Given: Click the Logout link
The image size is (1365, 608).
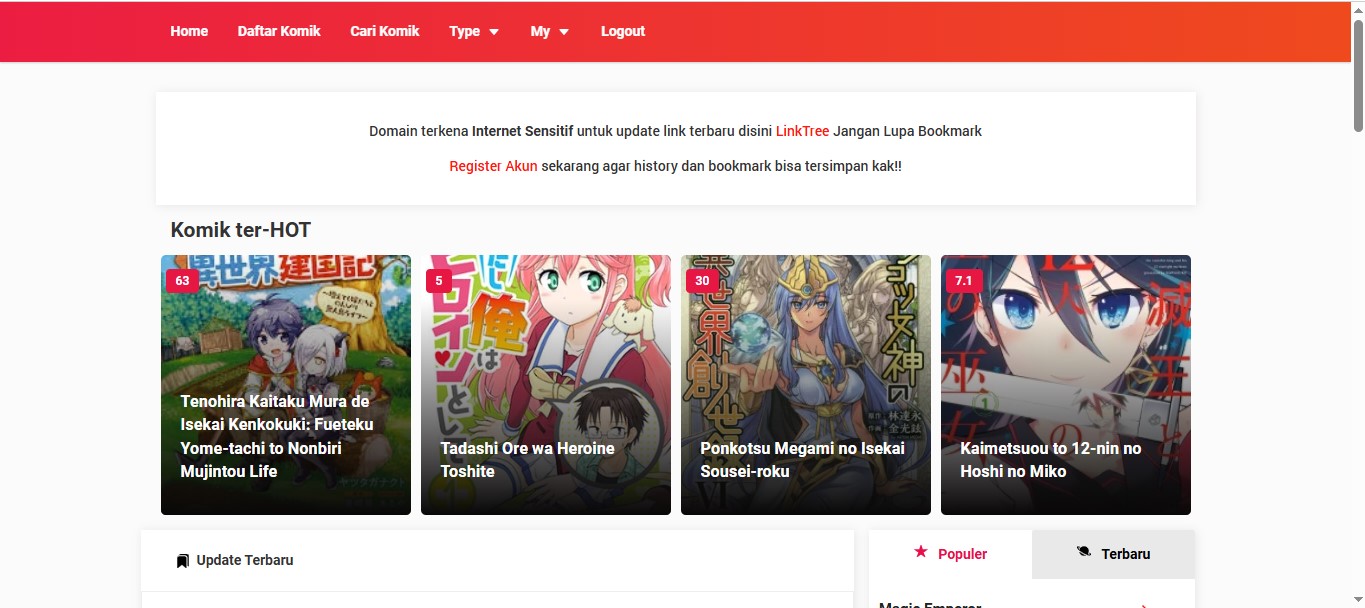Looking at the screenshot, I should (x=623, y=31).
